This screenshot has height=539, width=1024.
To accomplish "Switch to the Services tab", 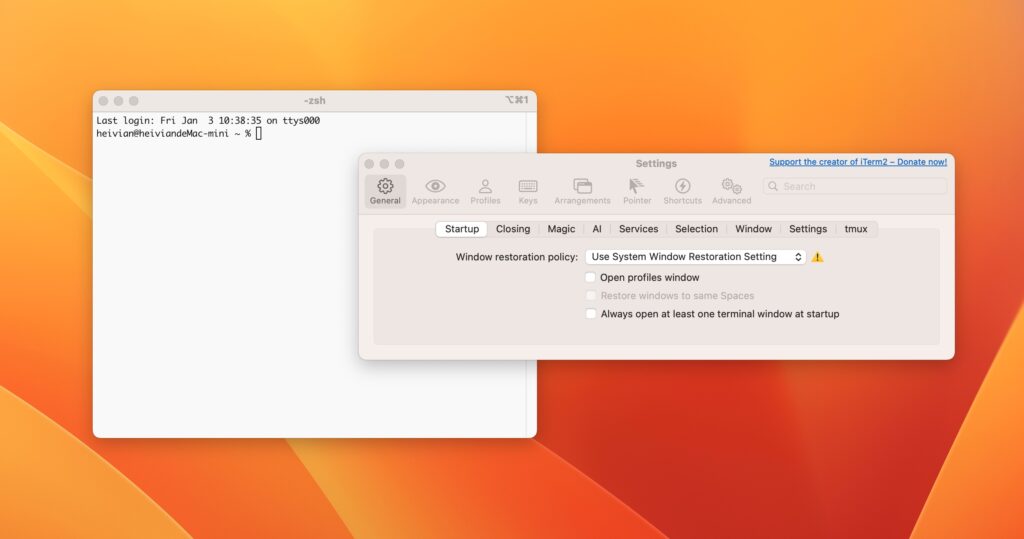I will coord(638,229).
